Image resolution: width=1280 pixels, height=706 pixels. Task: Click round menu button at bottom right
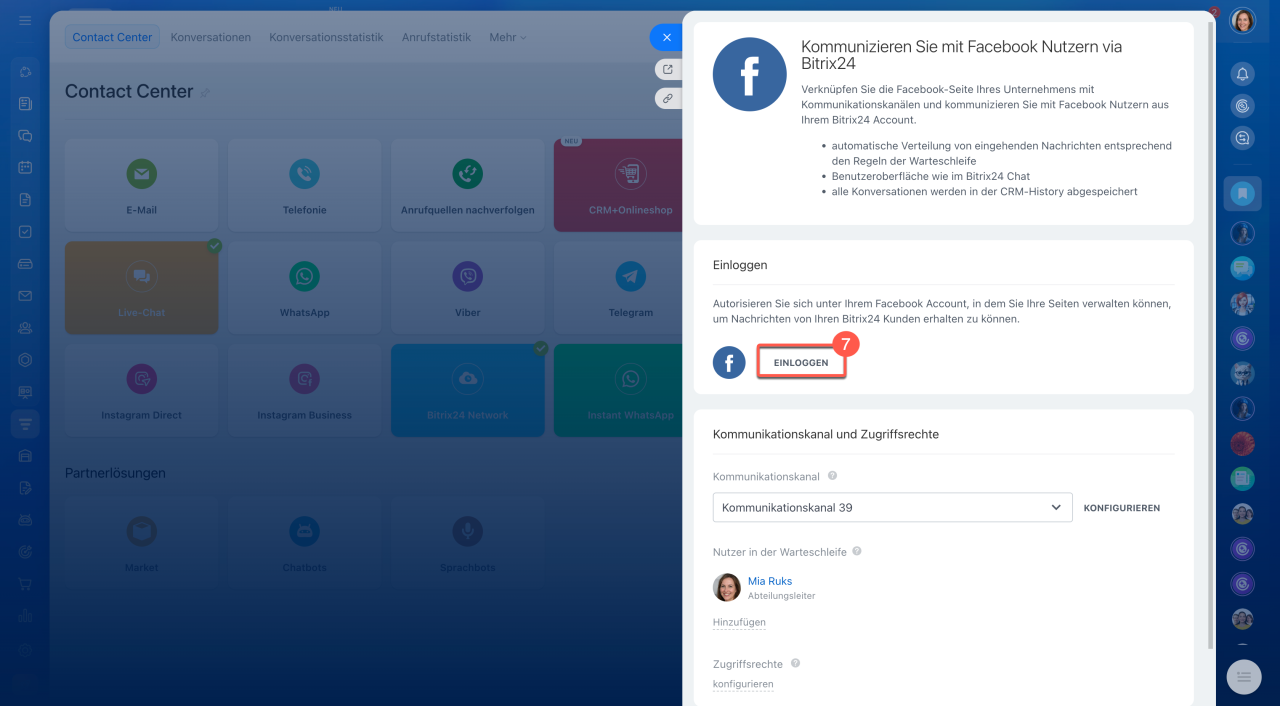click(1243, 677)
